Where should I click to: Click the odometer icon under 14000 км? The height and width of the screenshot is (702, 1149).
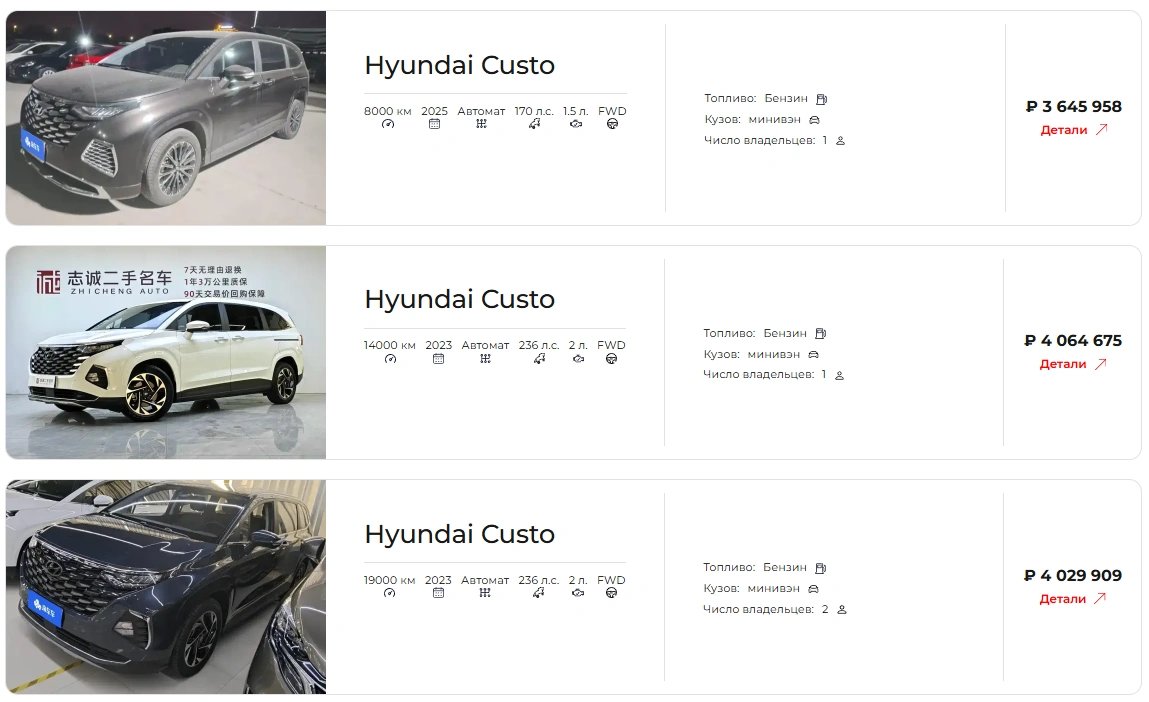pos(390,358)
